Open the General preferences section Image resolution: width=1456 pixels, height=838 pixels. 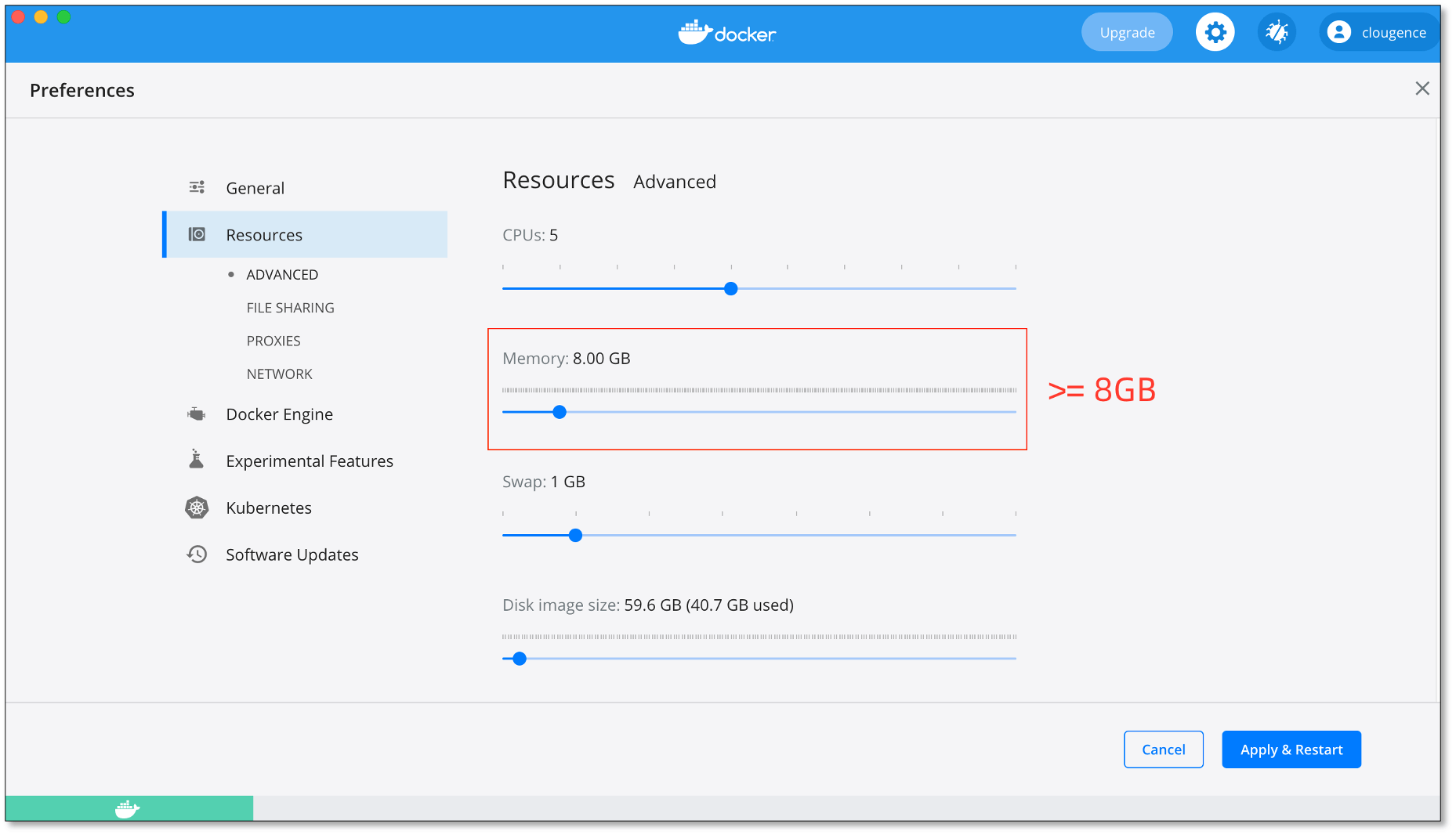click(x=255, y=188)
